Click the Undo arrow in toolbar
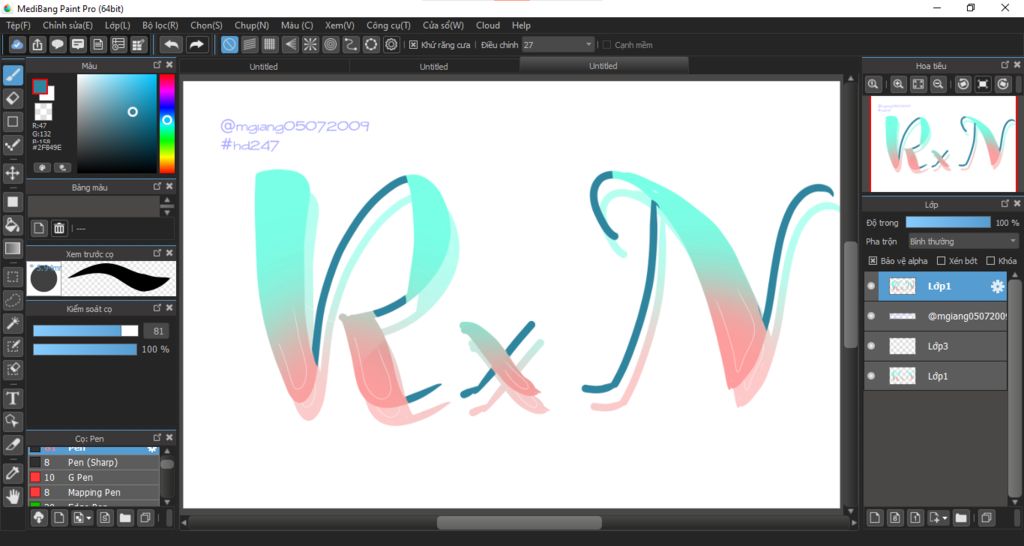Image resolution: width=1024 pixels, height=546 pixels. coord(171,44)
